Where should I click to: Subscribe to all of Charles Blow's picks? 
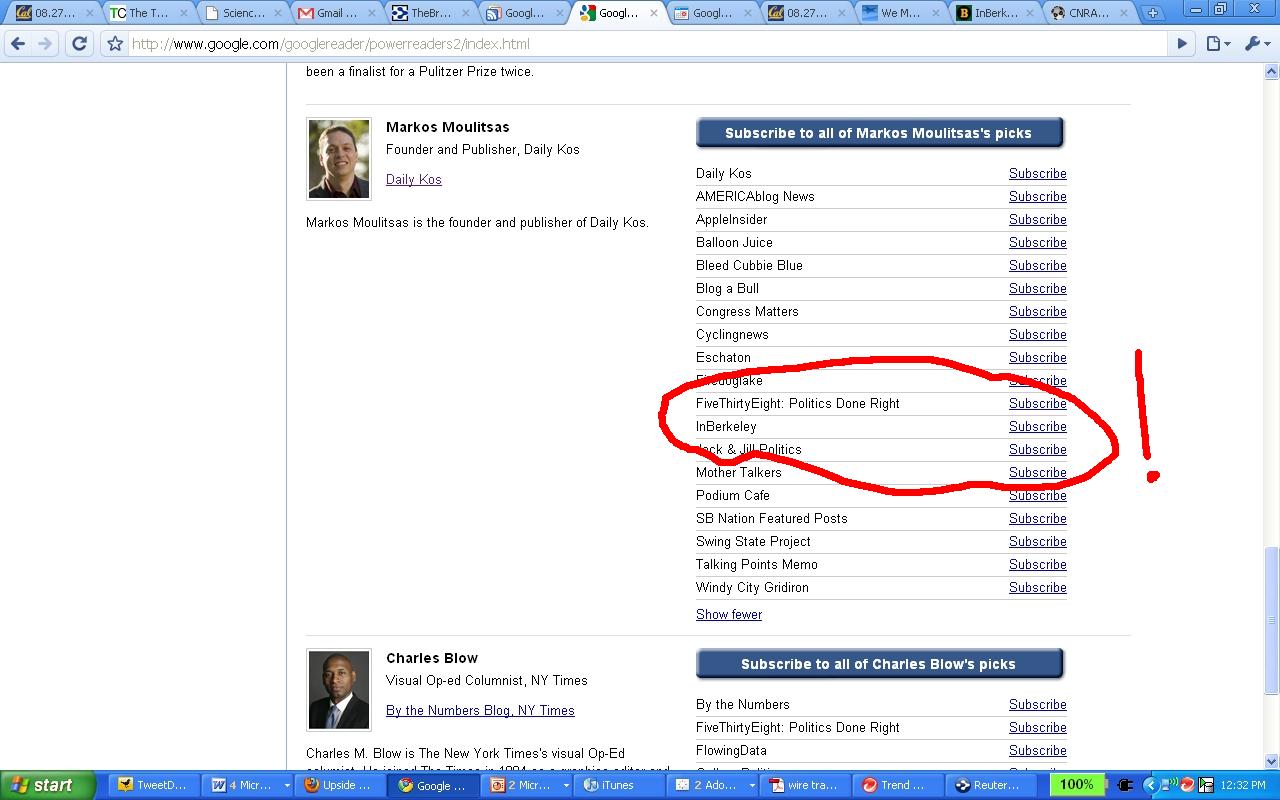879,664
